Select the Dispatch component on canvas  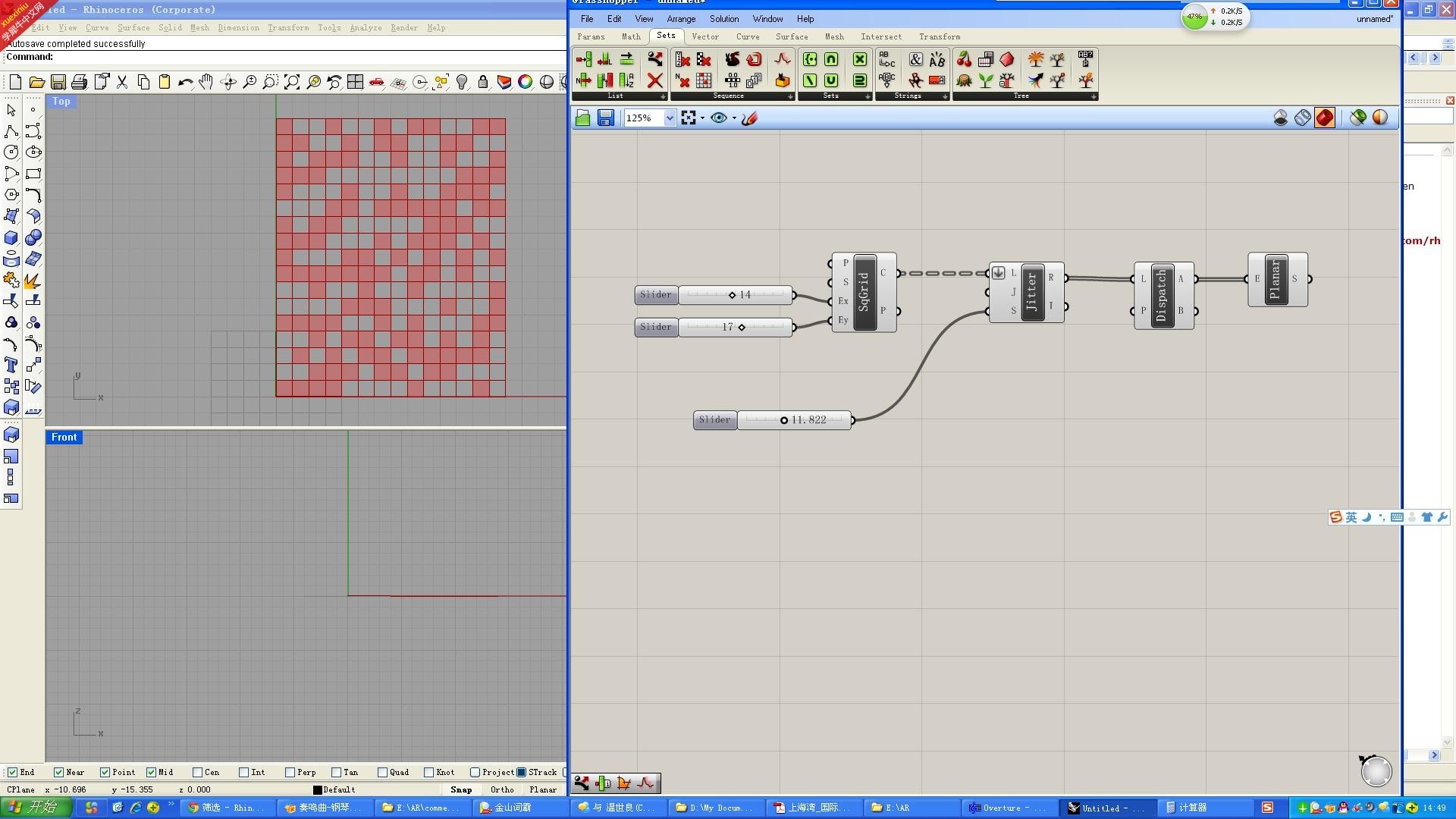click(x=1164, y=295)
